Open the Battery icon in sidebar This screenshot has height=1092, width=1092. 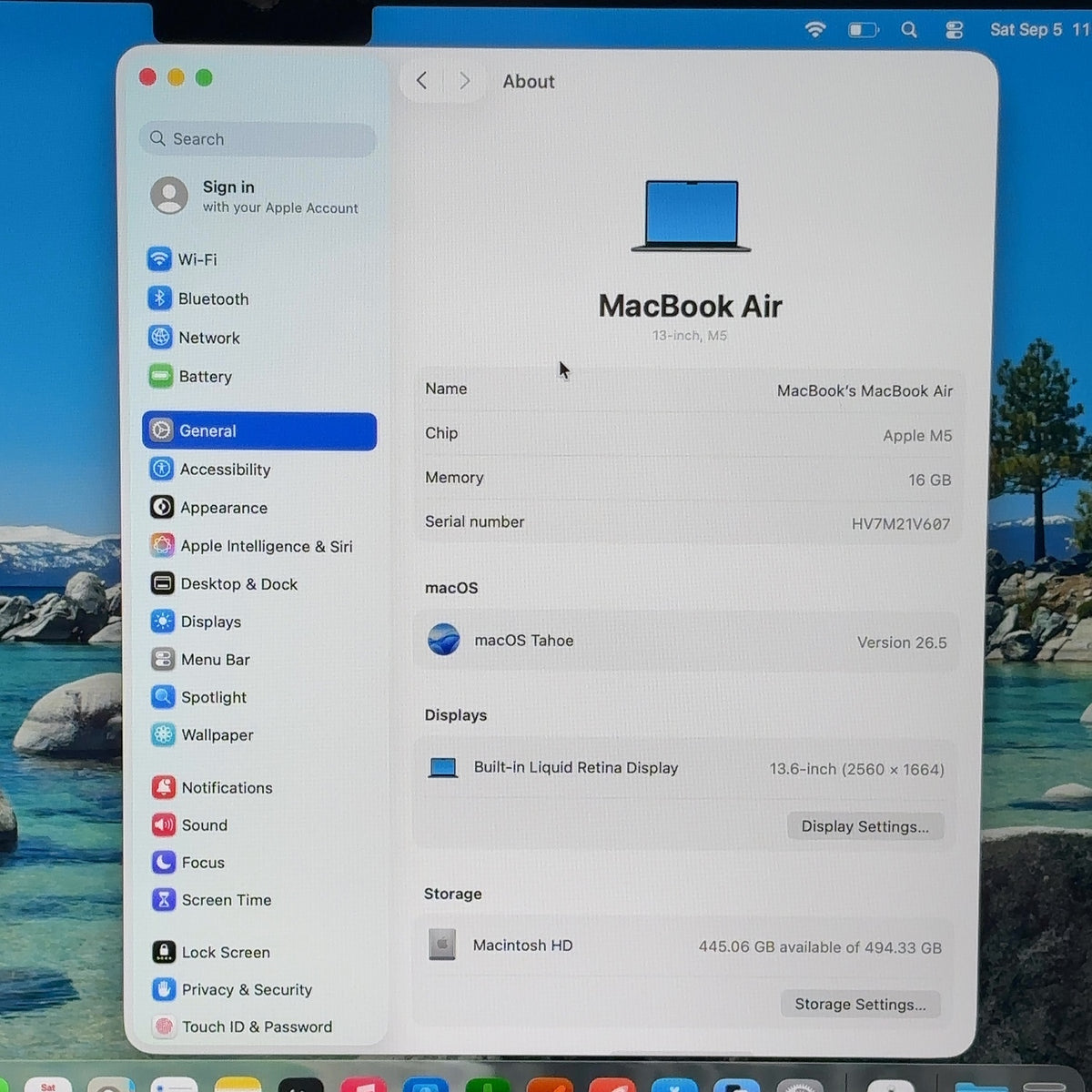pos(160,376)
